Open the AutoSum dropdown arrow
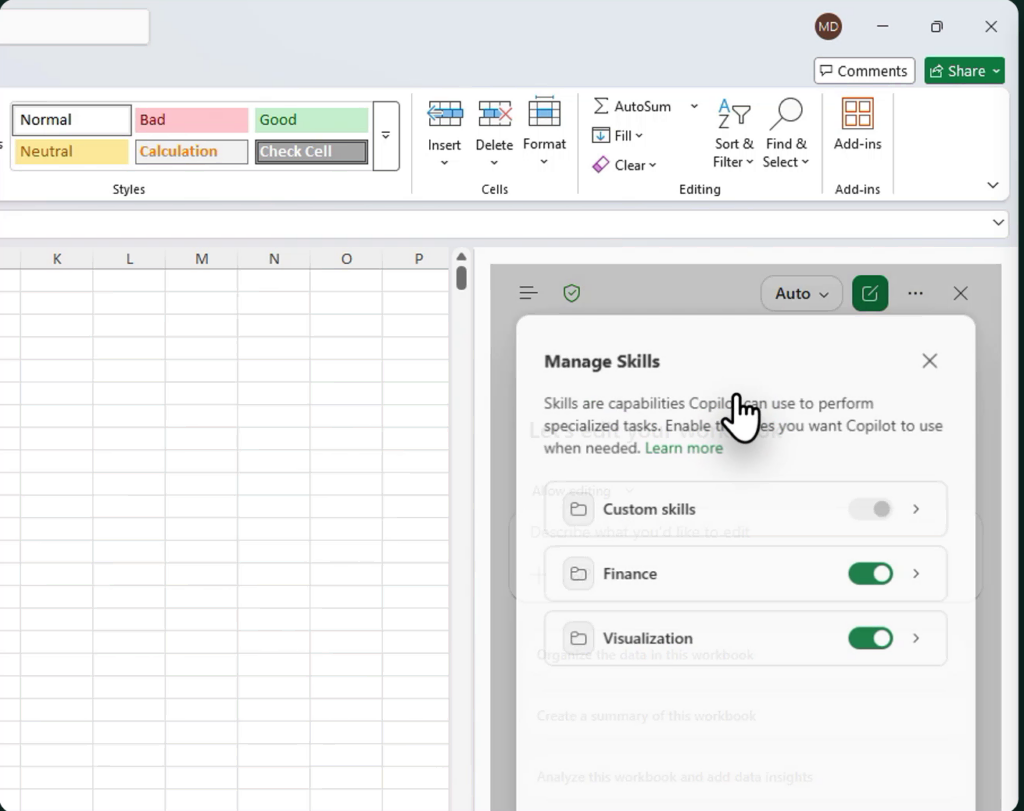Screen dimensions: 1024x811 [x=694, y=106]
